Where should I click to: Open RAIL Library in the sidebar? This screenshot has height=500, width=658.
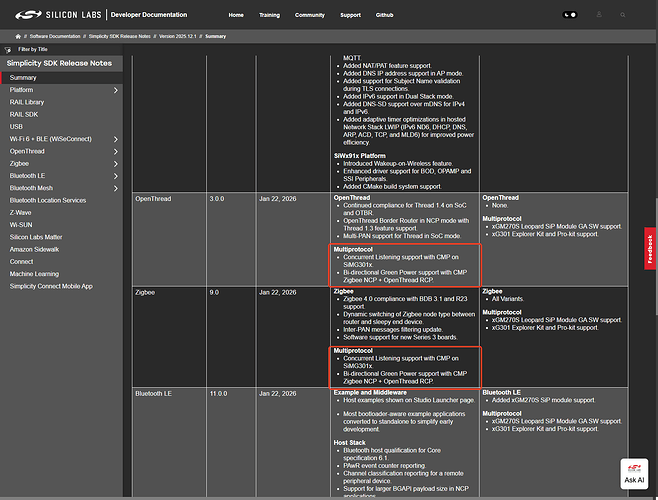coord(27,102)
